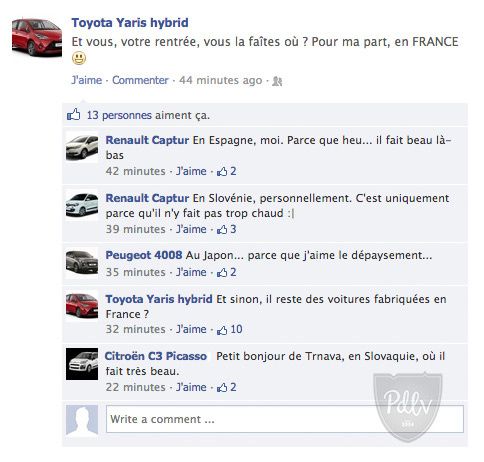Open Toyota Yaris hybrid post author profile

(x=130, y=23)
